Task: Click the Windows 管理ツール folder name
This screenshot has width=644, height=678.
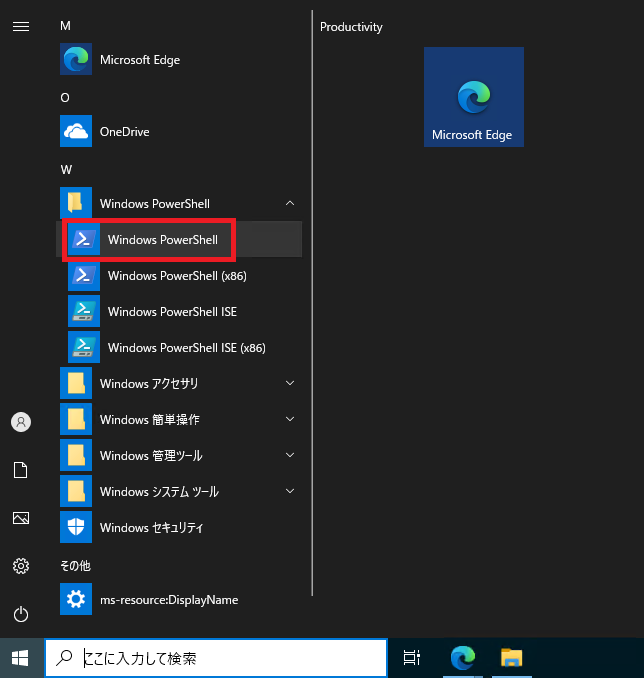Action: tap(151, 455)
